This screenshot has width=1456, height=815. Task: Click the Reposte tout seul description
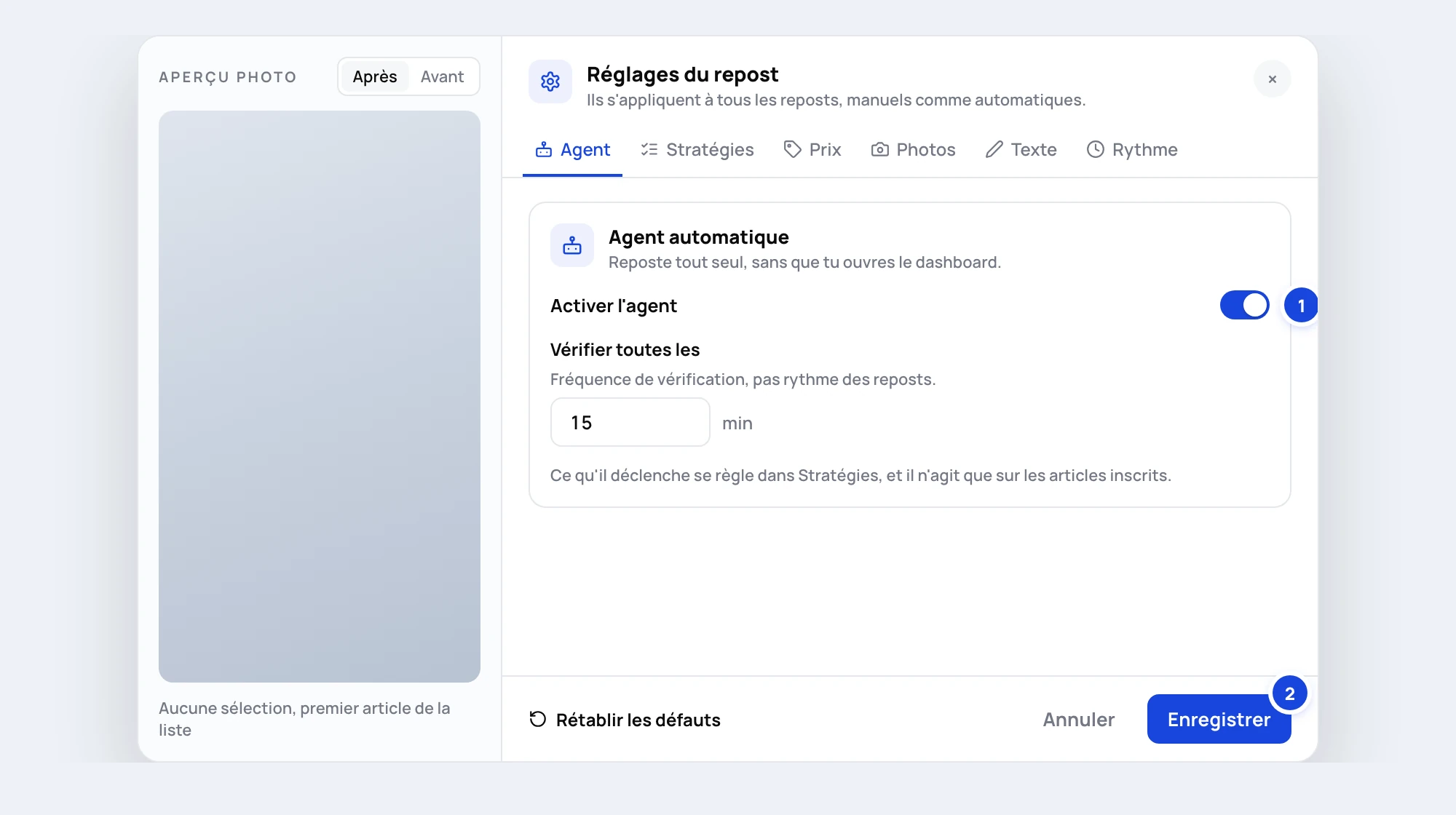click(804, 262)
